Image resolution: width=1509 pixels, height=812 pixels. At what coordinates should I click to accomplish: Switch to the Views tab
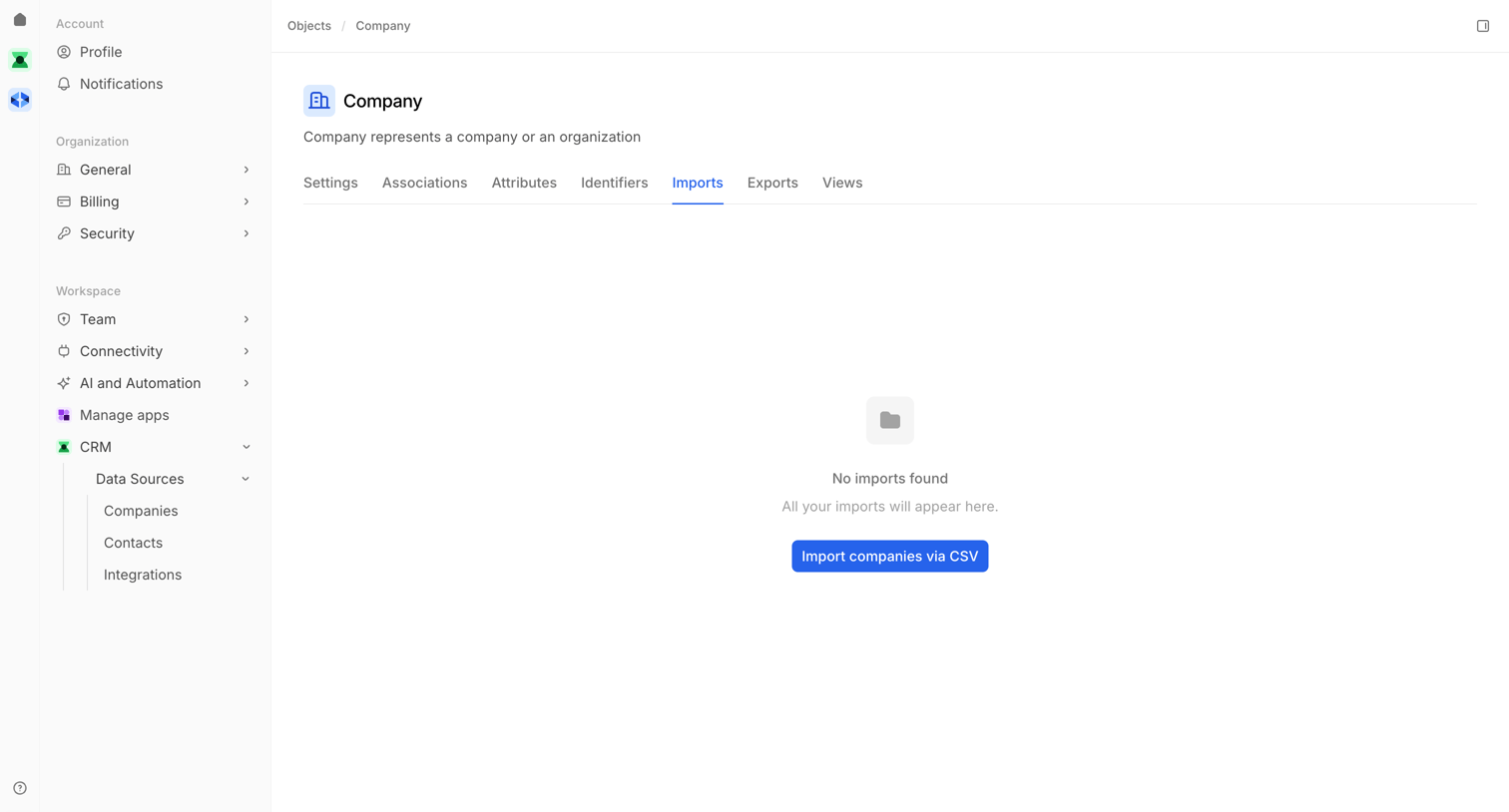pos(842,183)
